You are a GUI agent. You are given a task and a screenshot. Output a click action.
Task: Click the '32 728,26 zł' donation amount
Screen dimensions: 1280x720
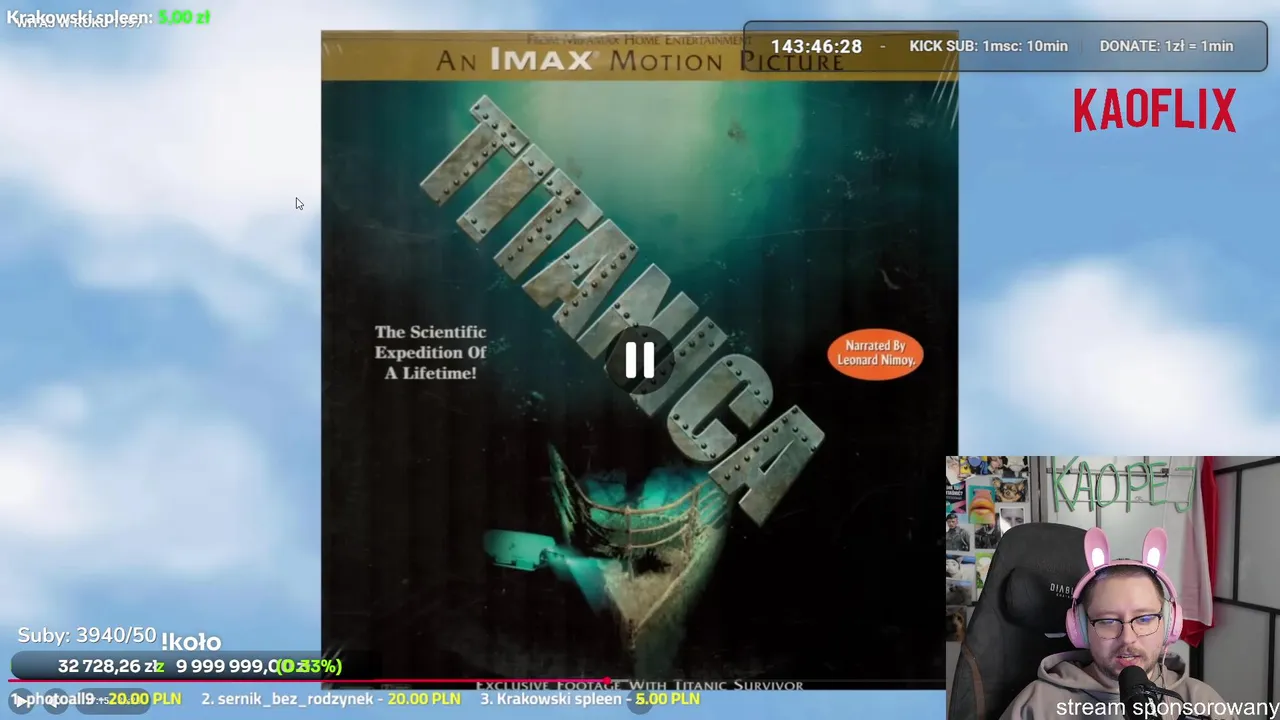[110, 666]
